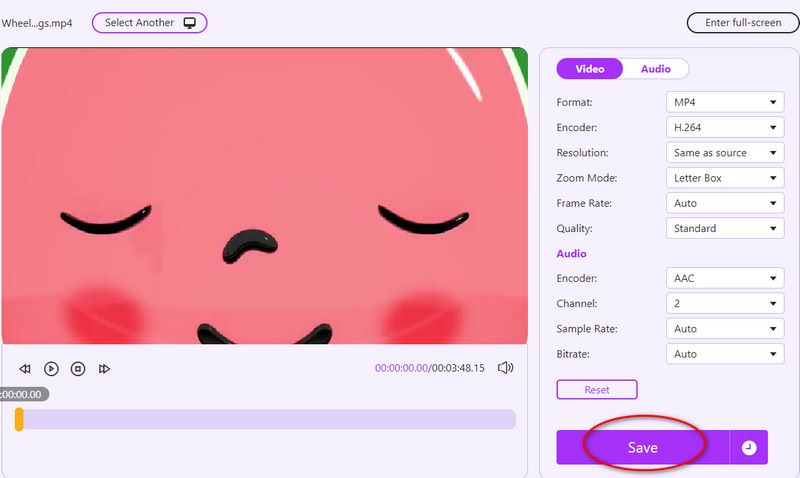
Task: Click the orange timeline playhead handle
Action: [19, 419]
